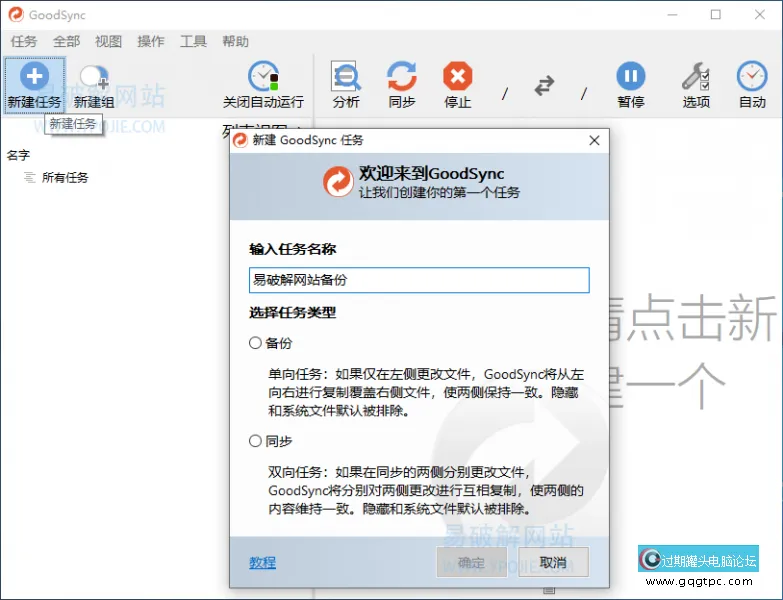Image resolution: width=783 pixels, height=600 pixels.
Task: Click the Pause (暂停) toolbar icon
Action: click(631, 76)
